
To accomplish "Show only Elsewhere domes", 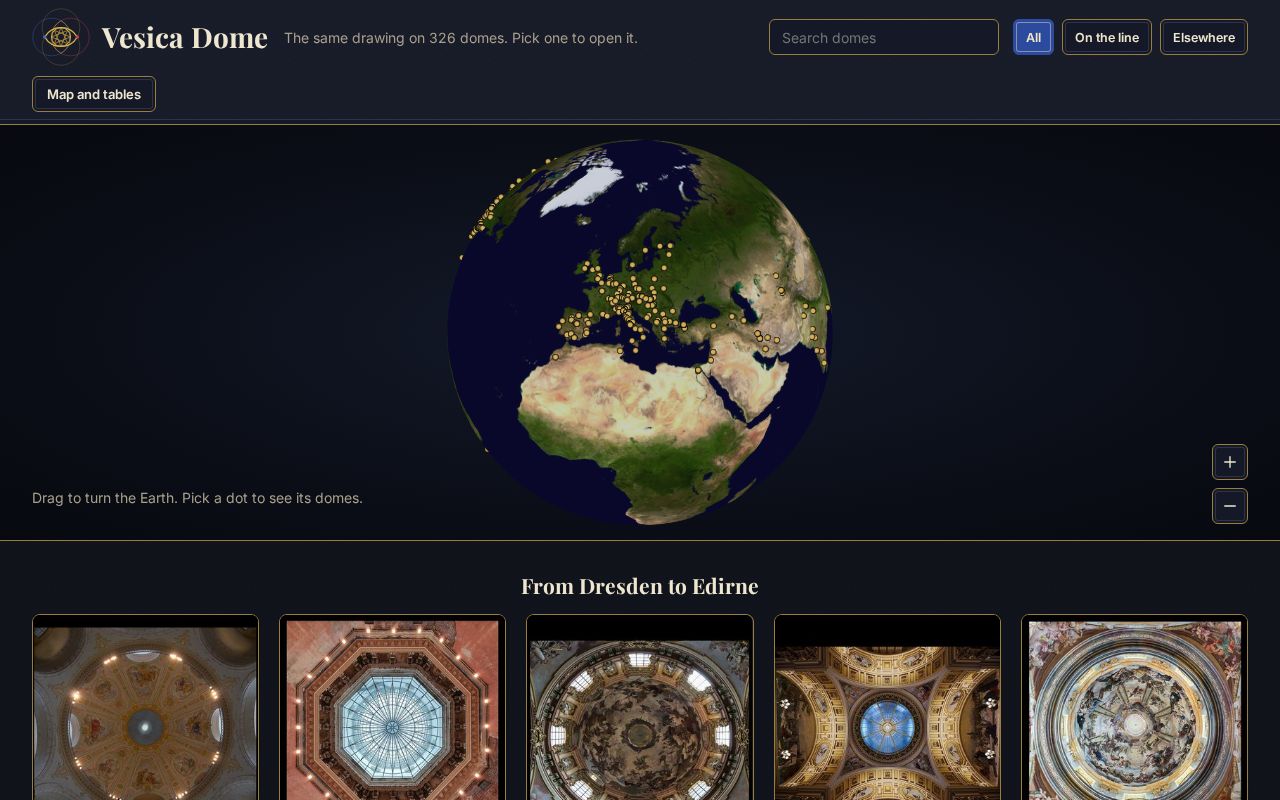I will coord(1204,37).
